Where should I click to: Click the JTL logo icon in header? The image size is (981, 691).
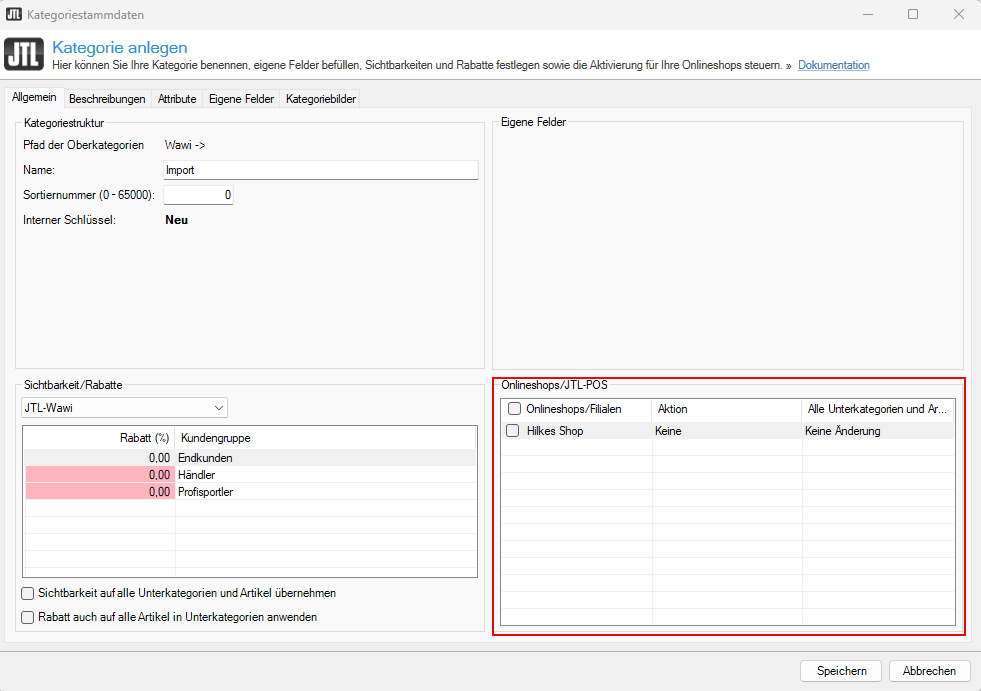(x=24, y=56)
